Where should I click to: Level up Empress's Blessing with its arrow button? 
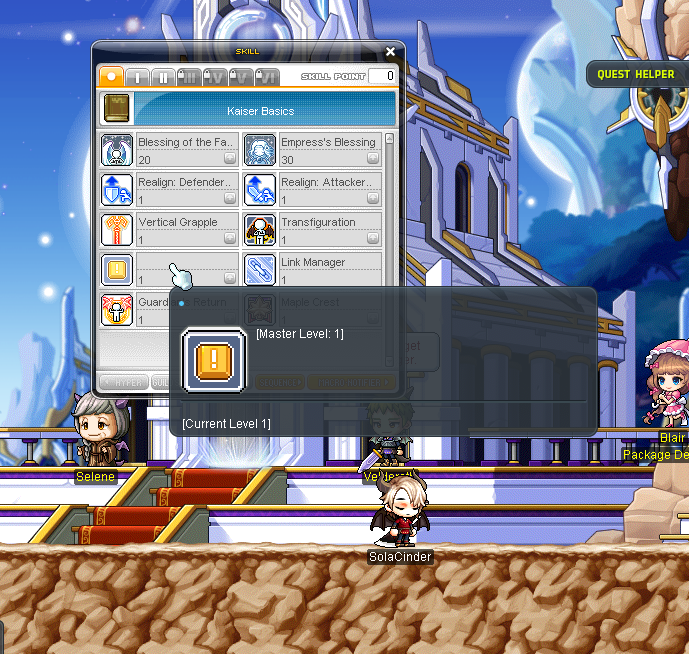373,158
